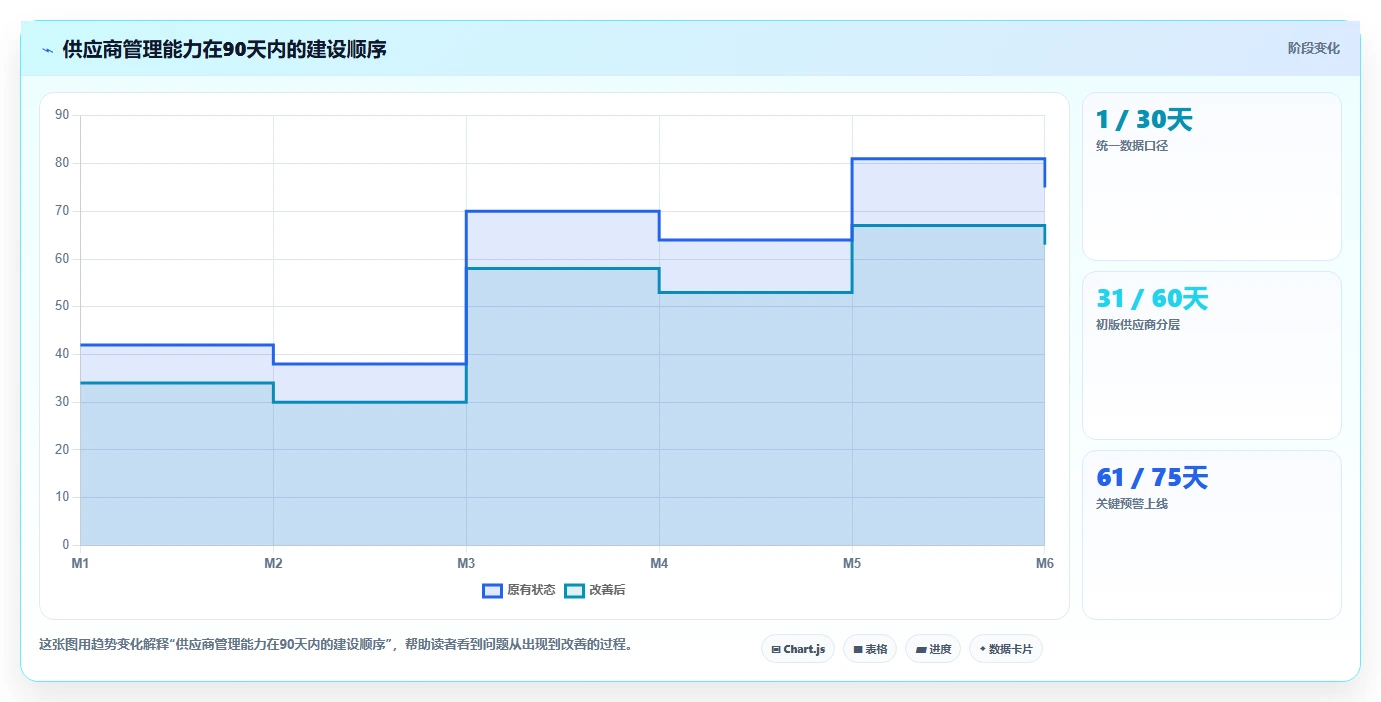Viewport: 1381px width, 702px height.
Task: Toggle the 原有状态 legend swatch
Action: pyautogui.click(x=492, y=590)
